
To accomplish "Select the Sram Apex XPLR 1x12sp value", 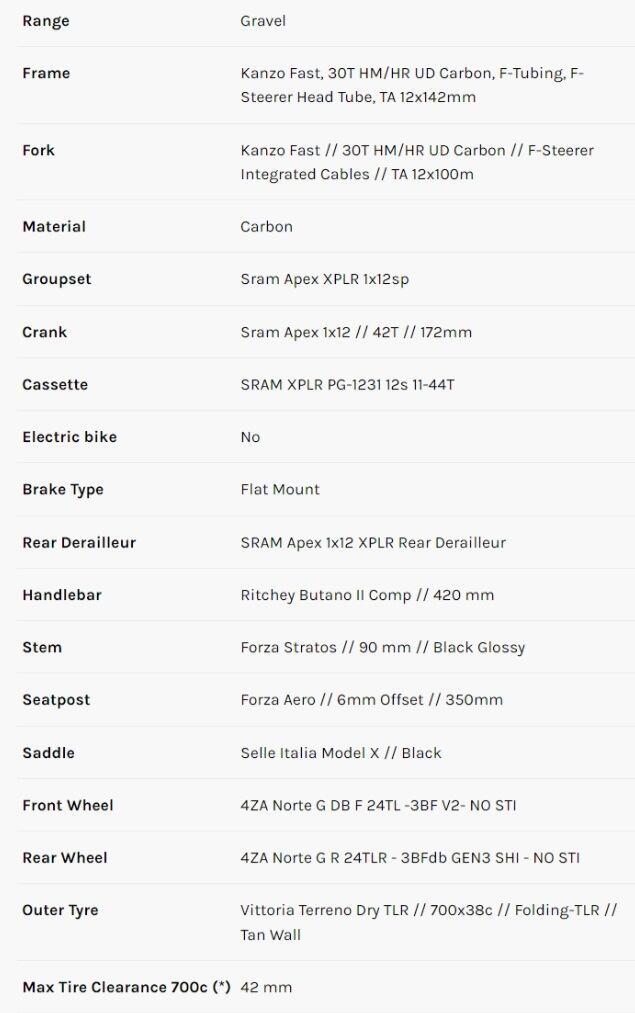I will point(324,279).
